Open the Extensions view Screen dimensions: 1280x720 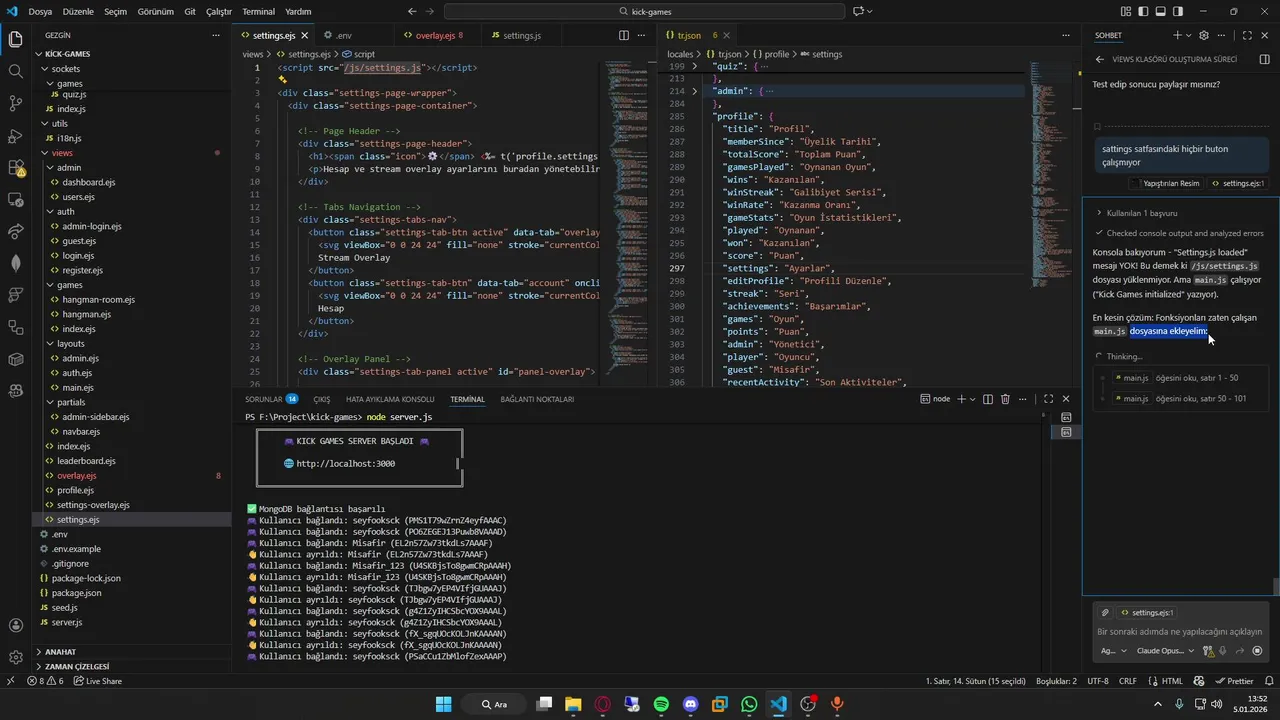click(15, 168)
